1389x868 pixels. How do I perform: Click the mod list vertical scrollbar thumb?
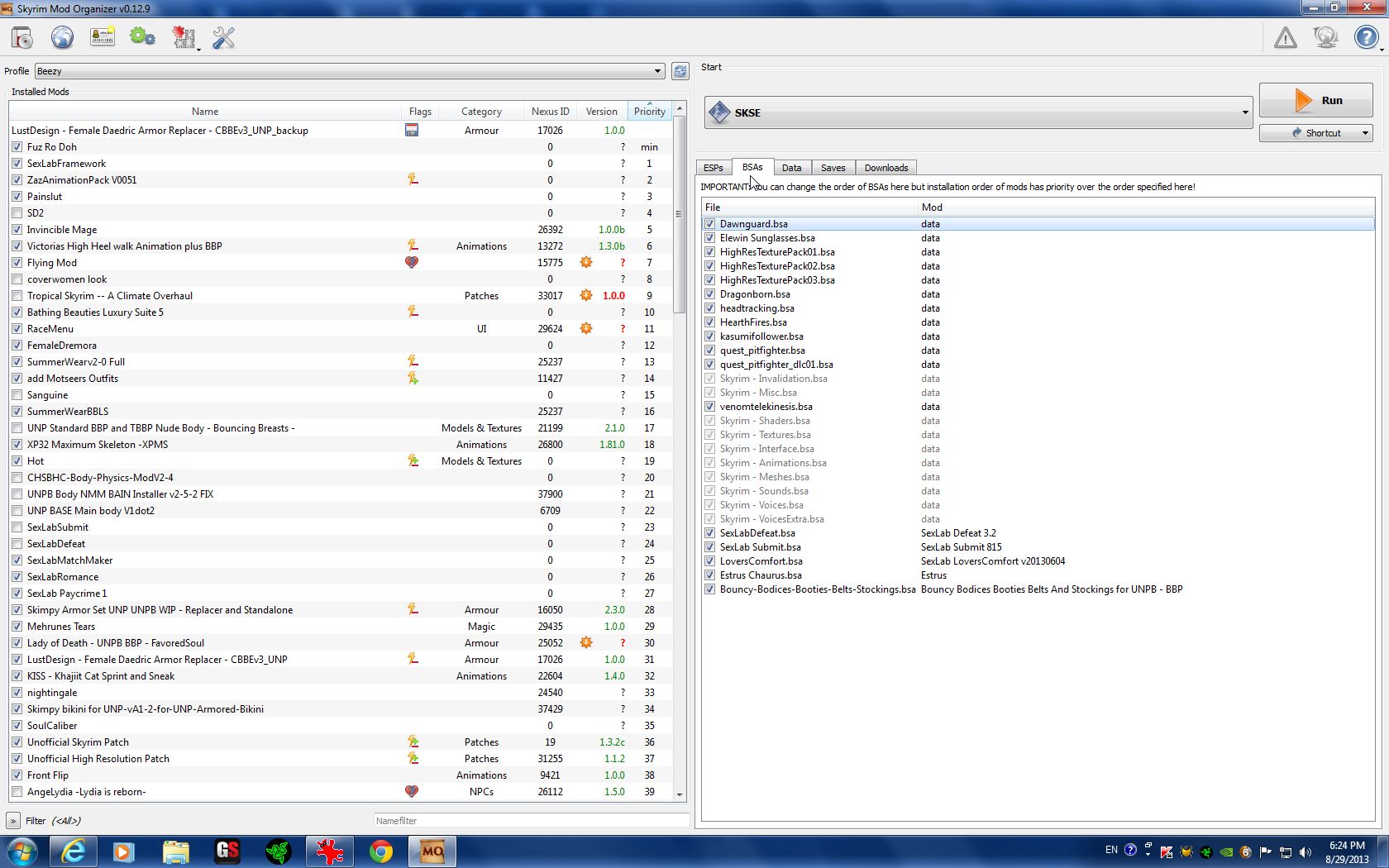[x=680, y=215]
